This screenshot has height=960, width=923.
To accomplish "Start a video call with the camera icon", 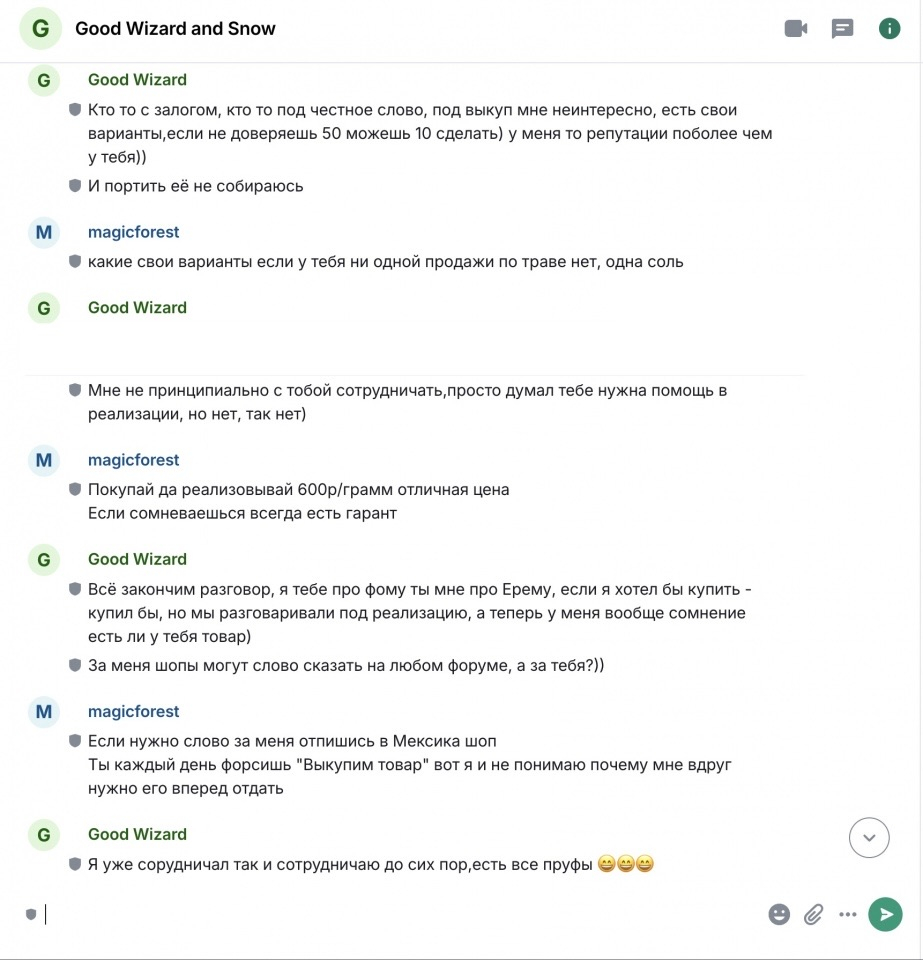I will 796,28.
